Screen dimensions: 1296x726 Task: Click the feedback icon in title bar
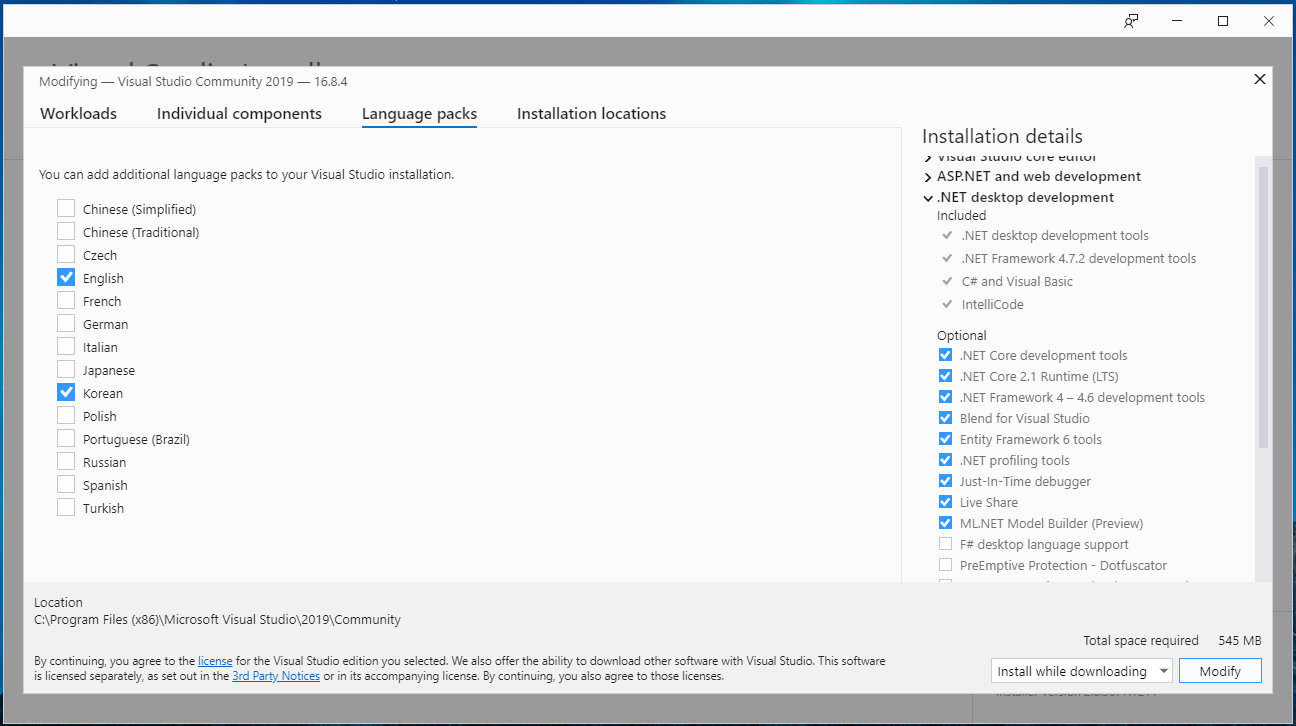[x=1131, y=21]
